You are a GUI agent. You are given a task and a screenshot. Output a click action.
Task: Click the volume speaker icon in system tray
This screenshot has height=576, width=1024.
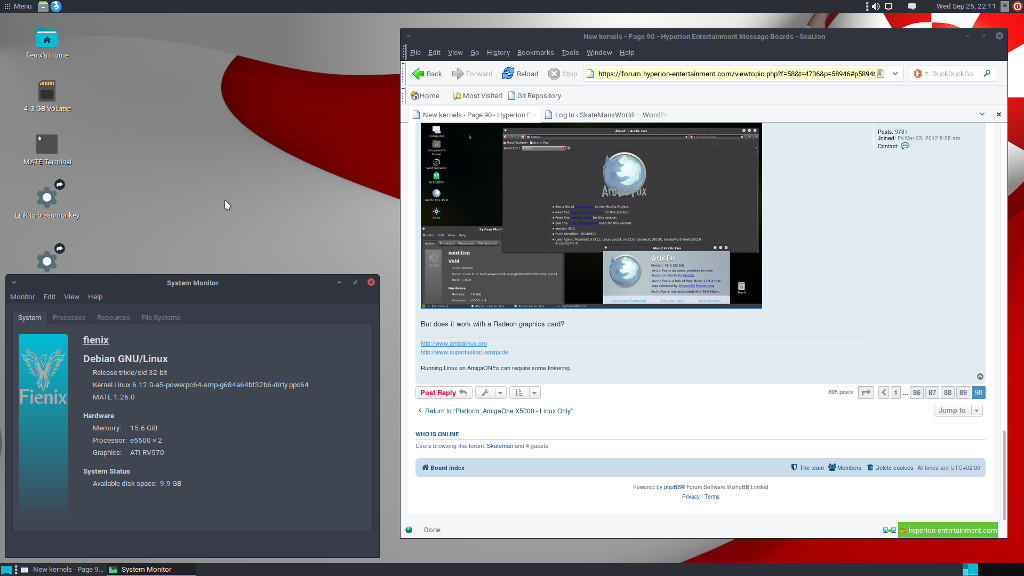[x=876, y=6]
